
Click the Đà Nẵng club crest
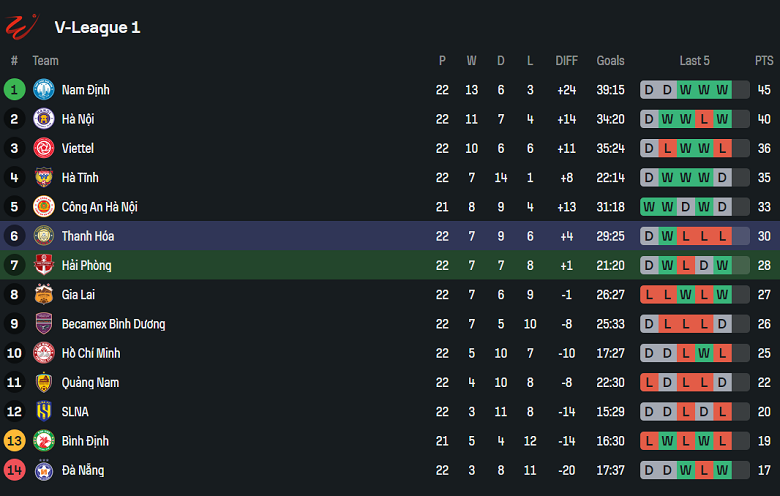[x=44, y=470]
